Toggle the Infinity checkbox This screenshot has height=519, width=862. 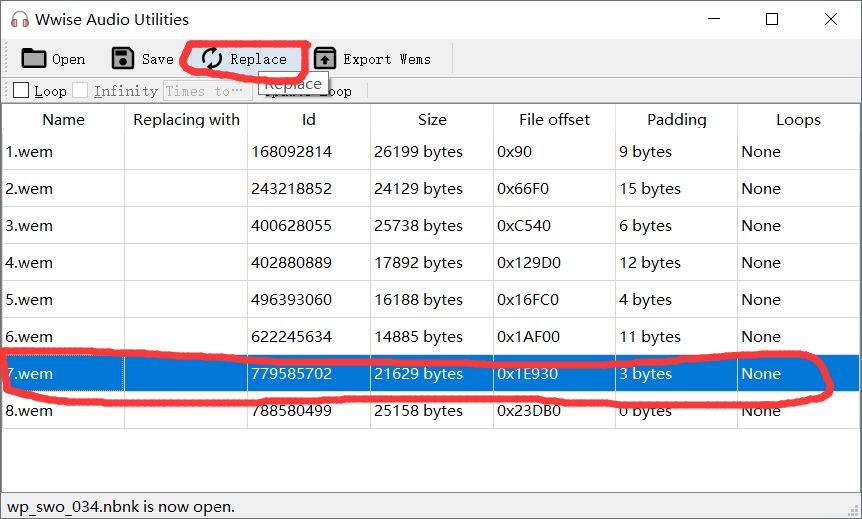point(80,91)
